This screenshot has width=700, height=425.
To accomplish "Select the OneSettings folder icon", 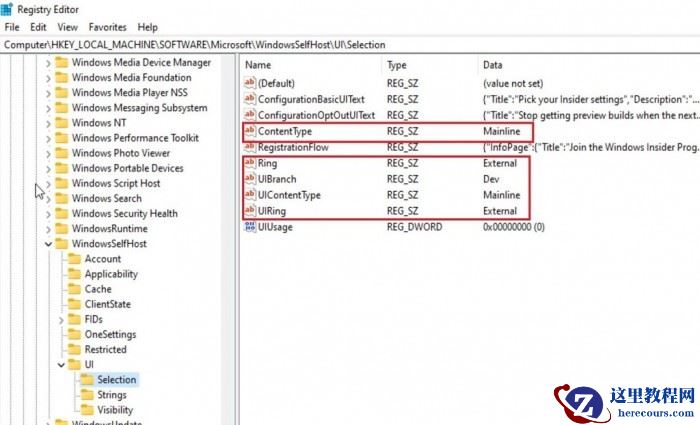I will (75, 334).
